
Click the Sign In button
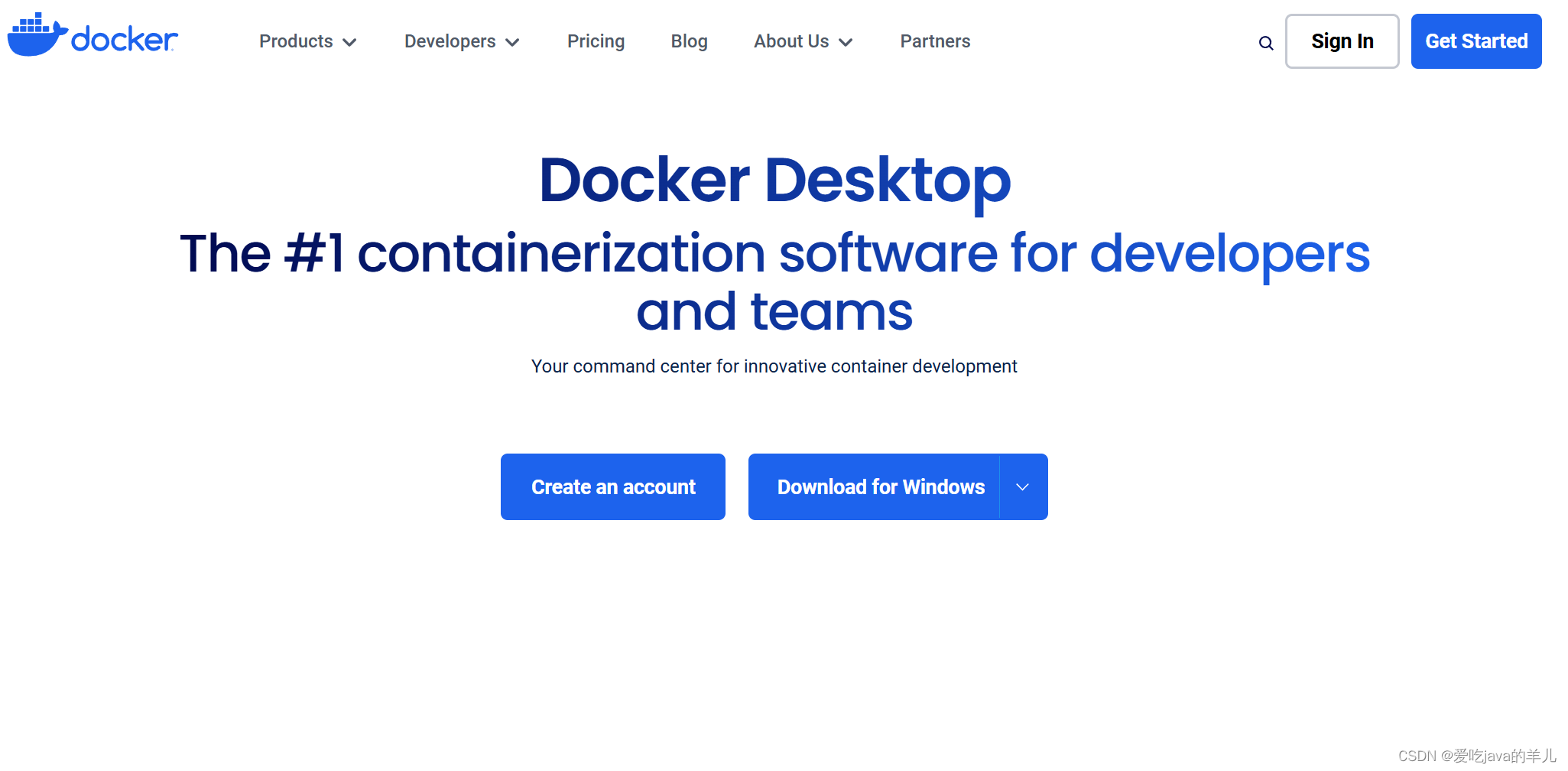[x=1342, y=41]
